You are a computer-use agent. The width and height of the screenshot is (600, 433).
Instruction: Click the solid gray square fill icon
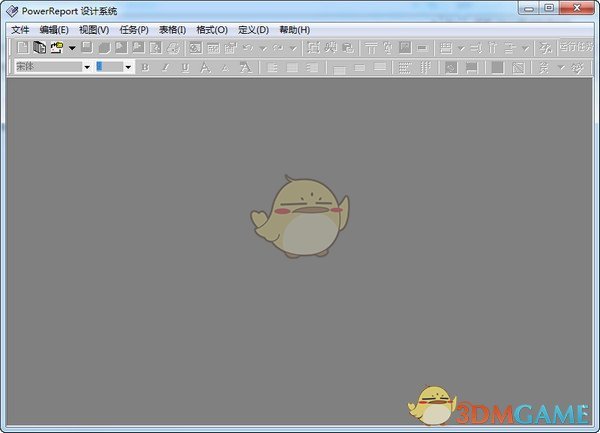(497, 68)
